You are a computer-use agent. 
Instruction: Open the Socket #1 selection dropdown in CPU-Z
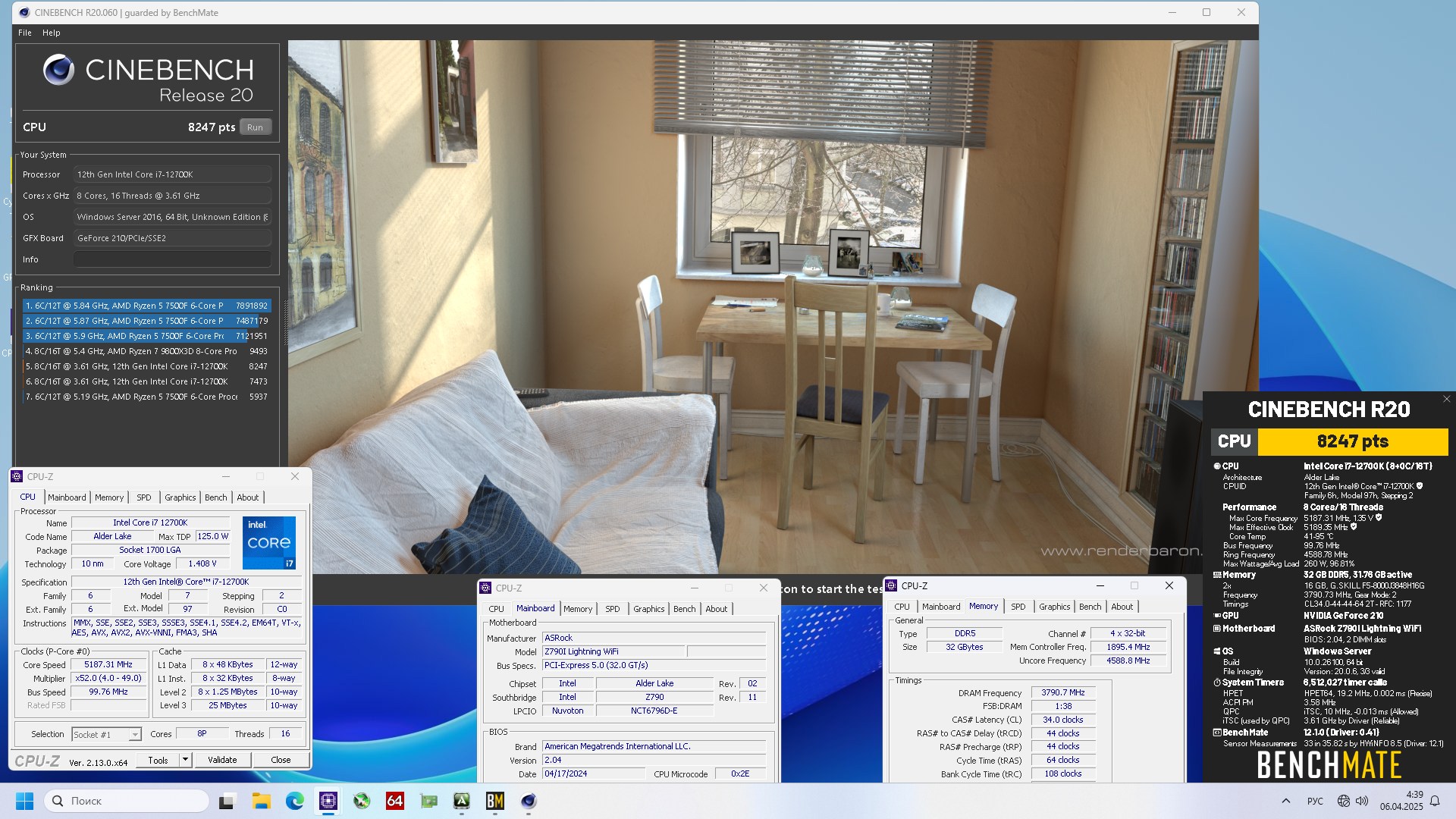point(106,734)
